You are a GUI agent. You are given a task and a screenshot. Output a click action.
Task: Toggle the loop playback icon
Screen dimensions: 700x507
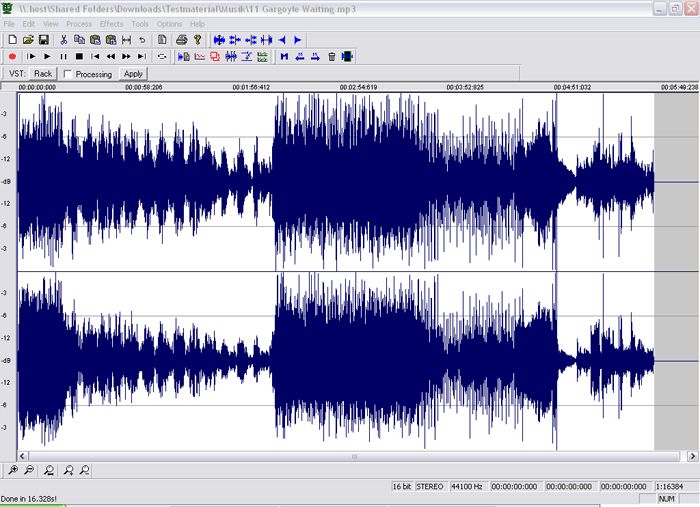162,57
